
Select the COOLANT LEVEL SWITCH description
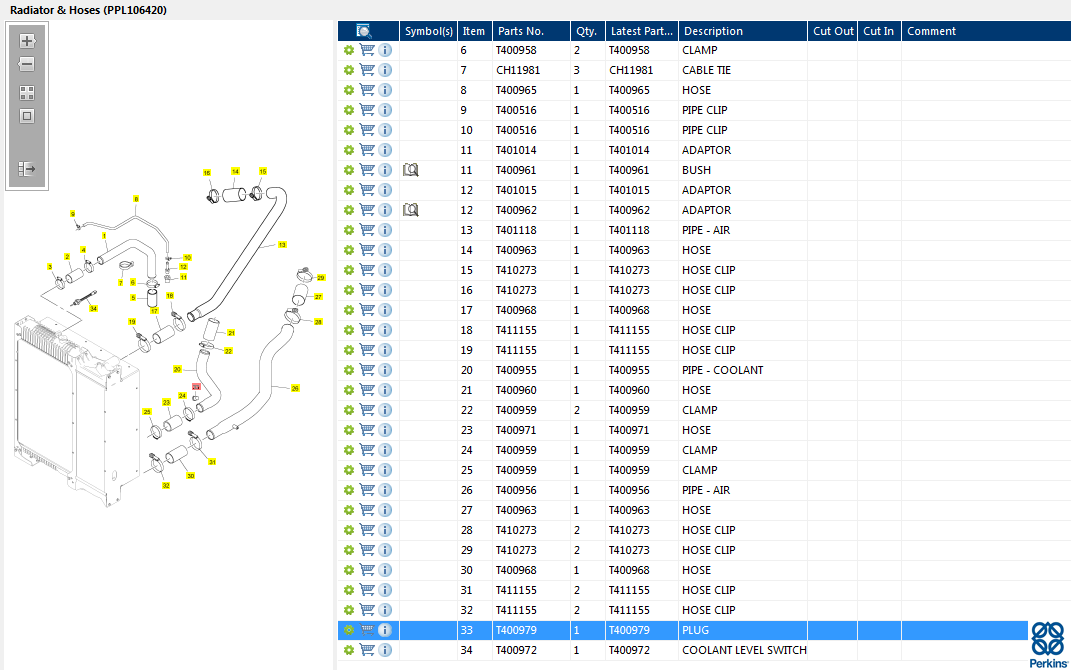744,650
